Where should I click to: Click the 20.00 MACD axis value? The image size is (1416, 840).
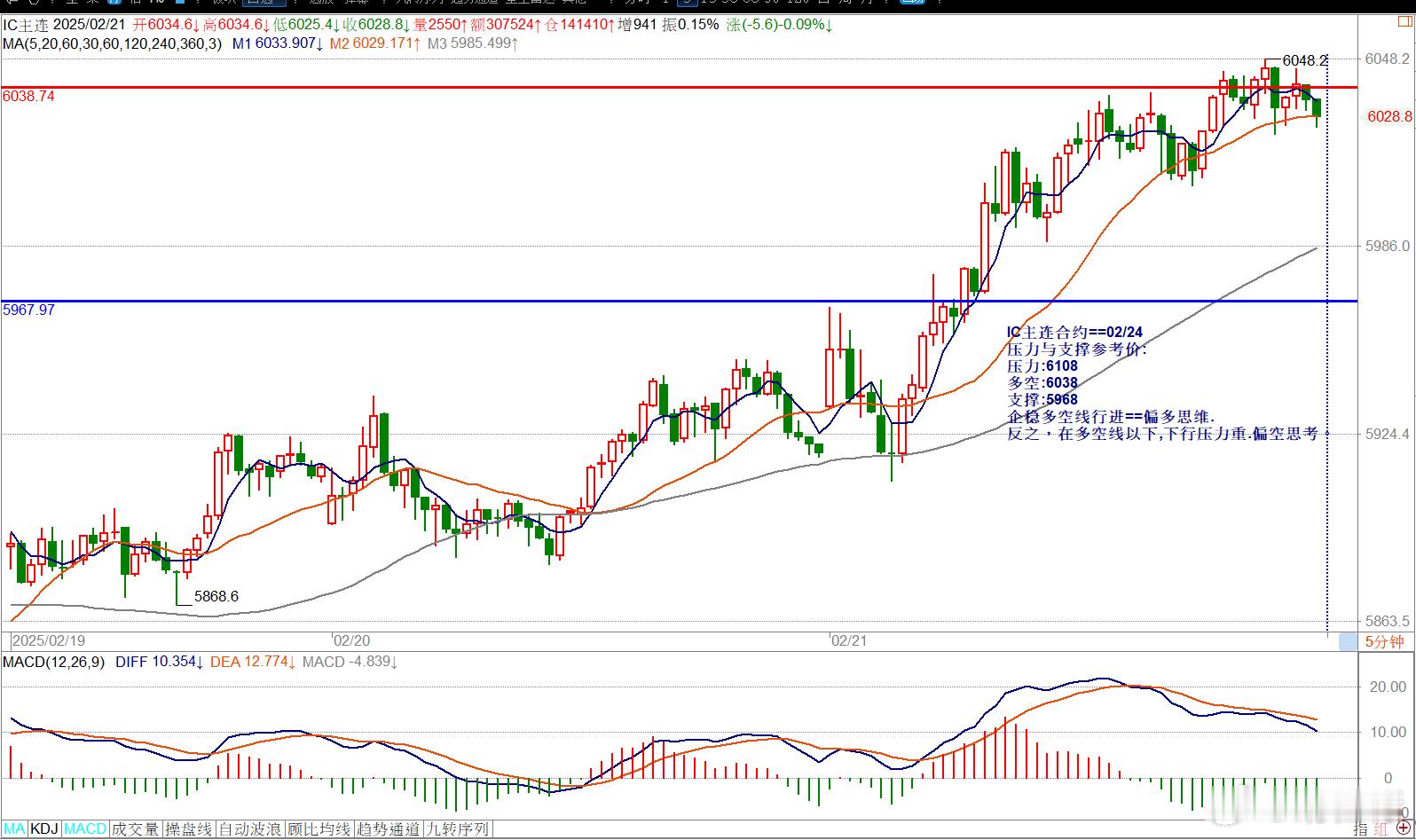pos(1388,687)
